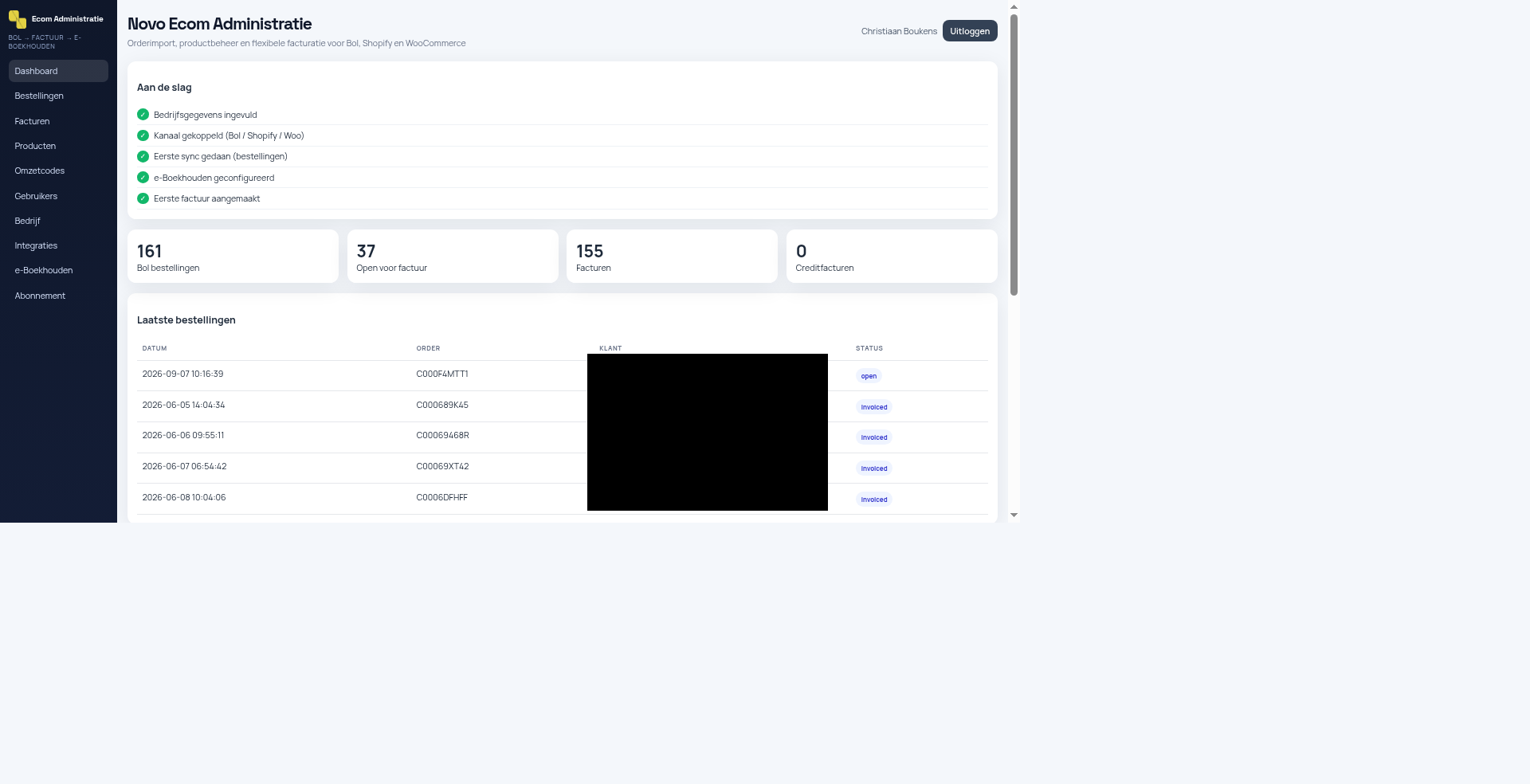Click order number C0006DFHFF

[x=441, y=497]
